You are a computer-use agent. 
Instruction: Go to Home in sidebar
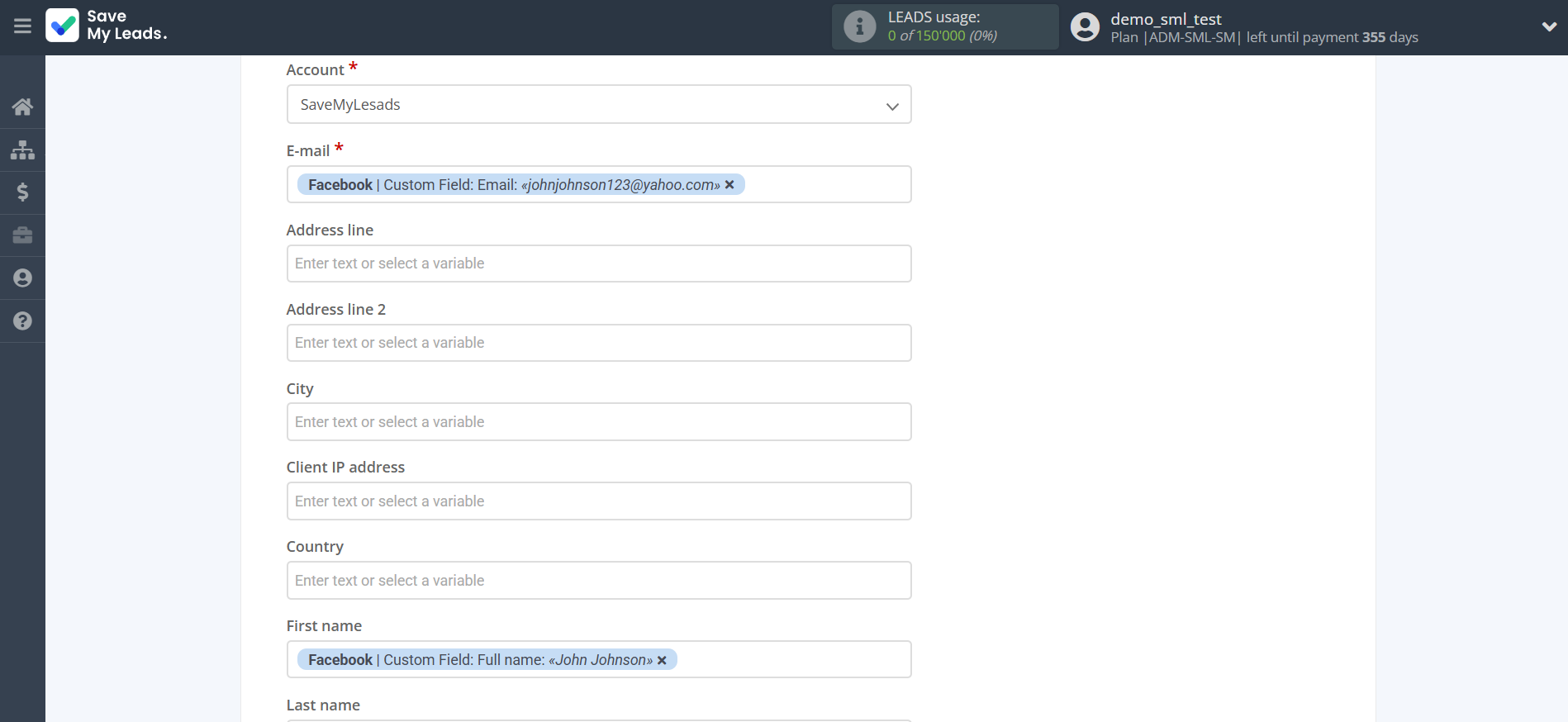pyautogui.click(x=22, y=107)
